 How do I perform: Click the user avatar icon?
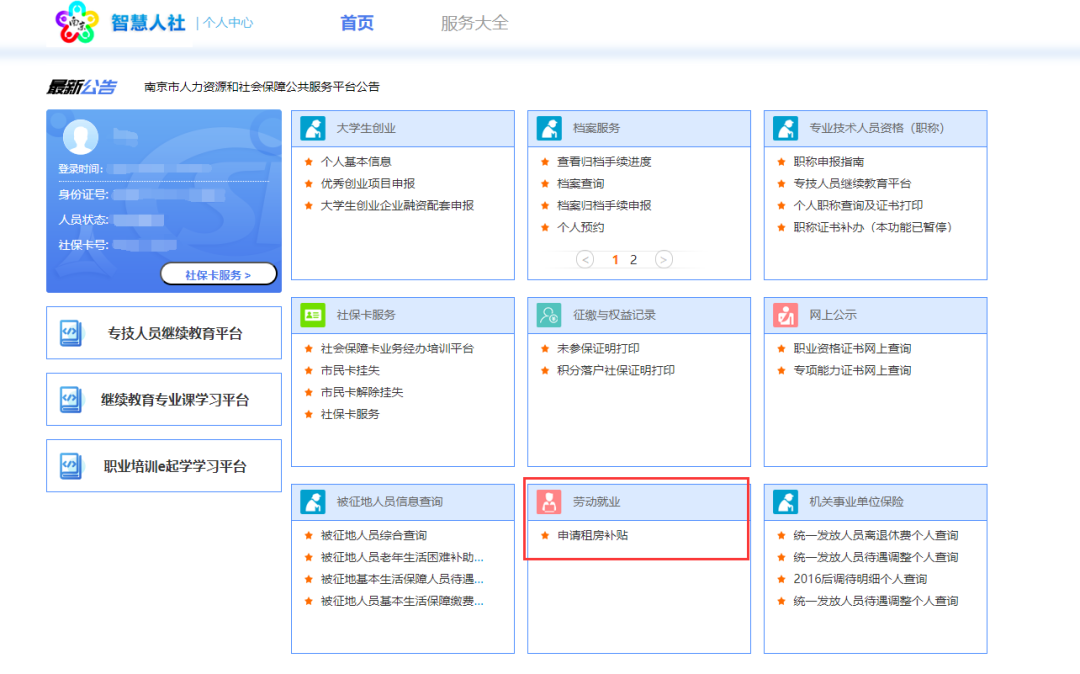81,137
